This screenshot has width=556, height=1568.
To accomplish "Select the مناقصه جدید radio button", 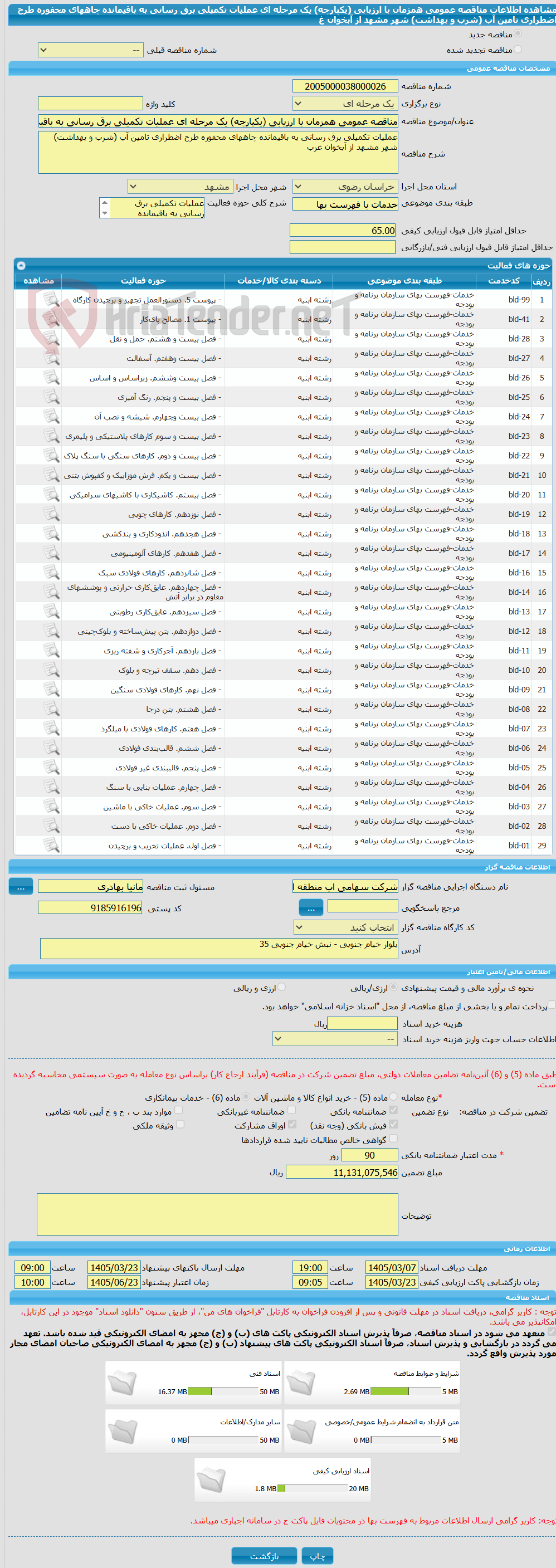I will (518, 34).
